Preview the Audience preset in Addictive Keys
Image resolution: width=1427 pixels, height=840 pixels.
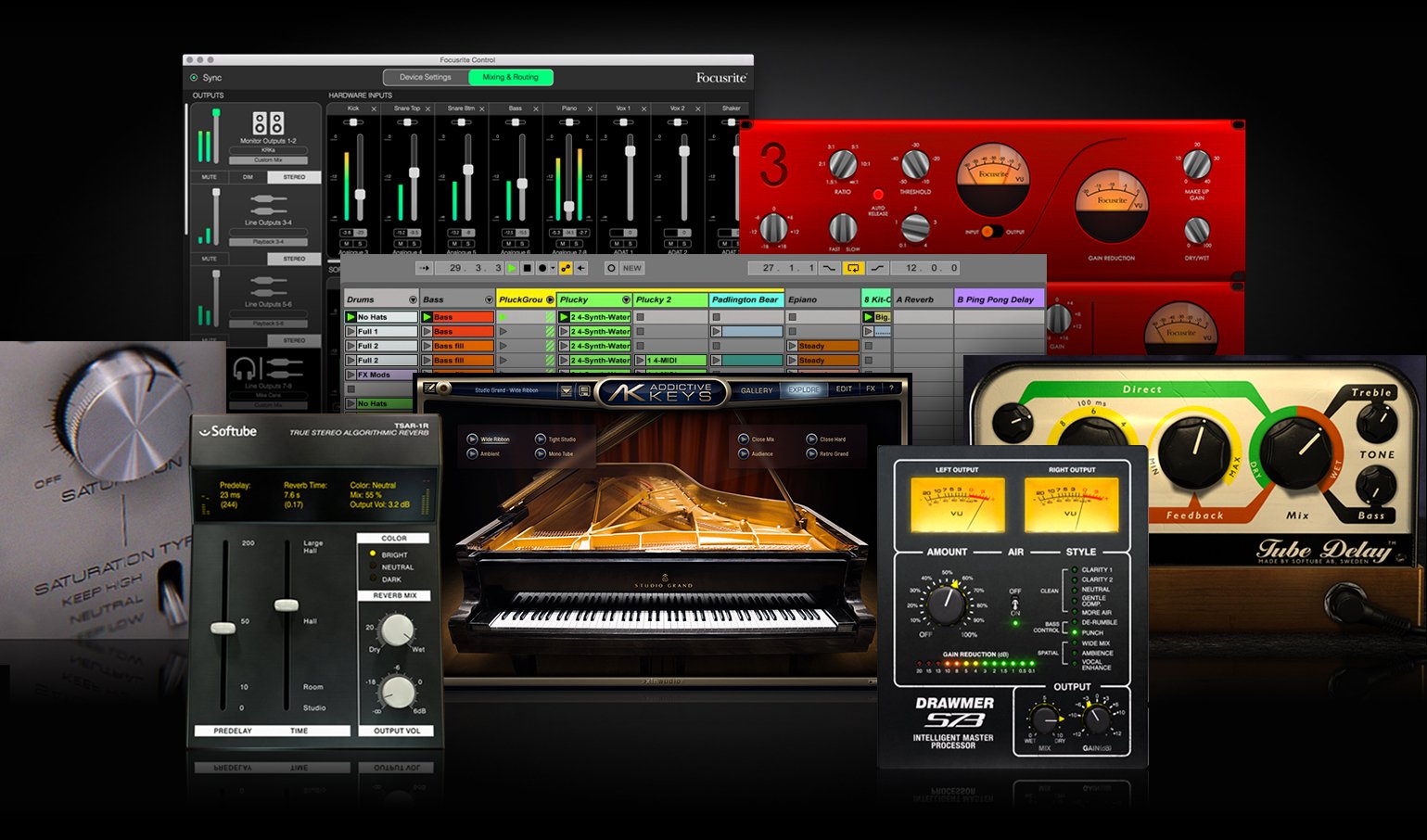pyautogui.click(x=744, y=453)
